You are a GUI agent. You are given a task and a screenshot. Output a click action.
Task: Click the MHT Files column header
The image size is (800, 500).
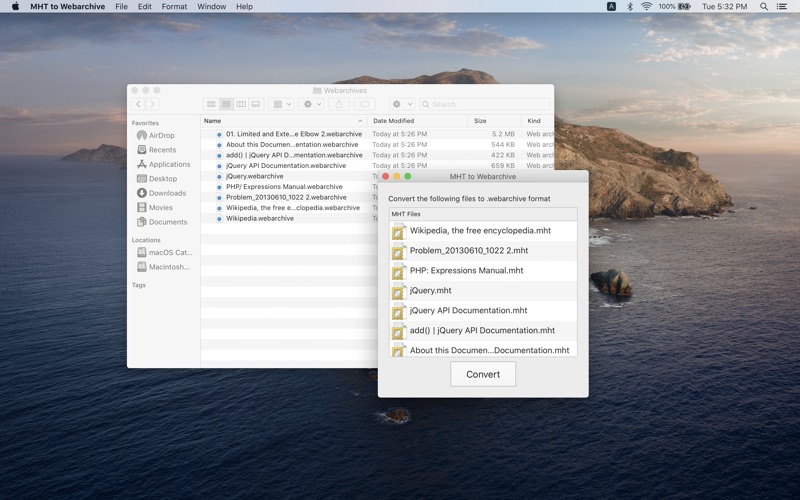(x=483, y=214)
